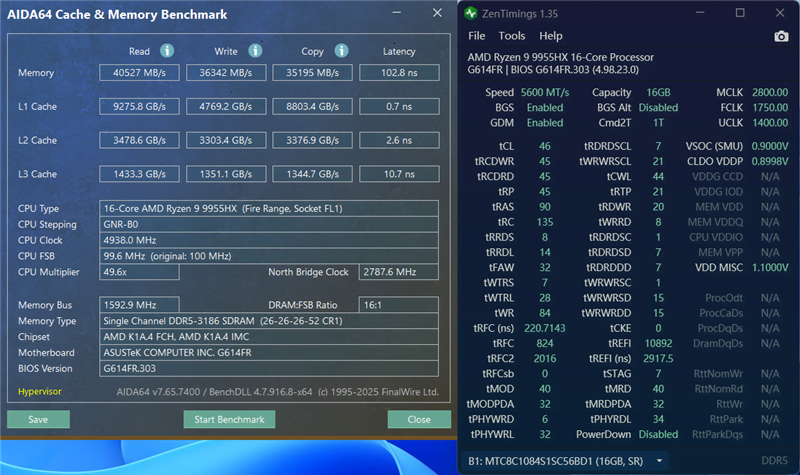Click the FCLK value 1750.00
The height and width of the screenshot is (475, 800).
(x=770, y=108)
